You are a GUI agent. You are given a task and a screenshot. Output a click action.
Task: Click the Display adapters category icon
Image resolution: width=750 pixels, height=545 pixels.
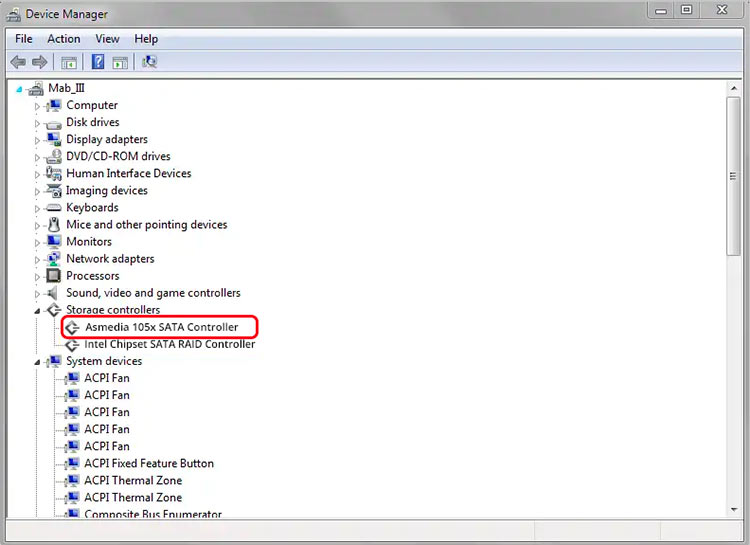(54, 139)
